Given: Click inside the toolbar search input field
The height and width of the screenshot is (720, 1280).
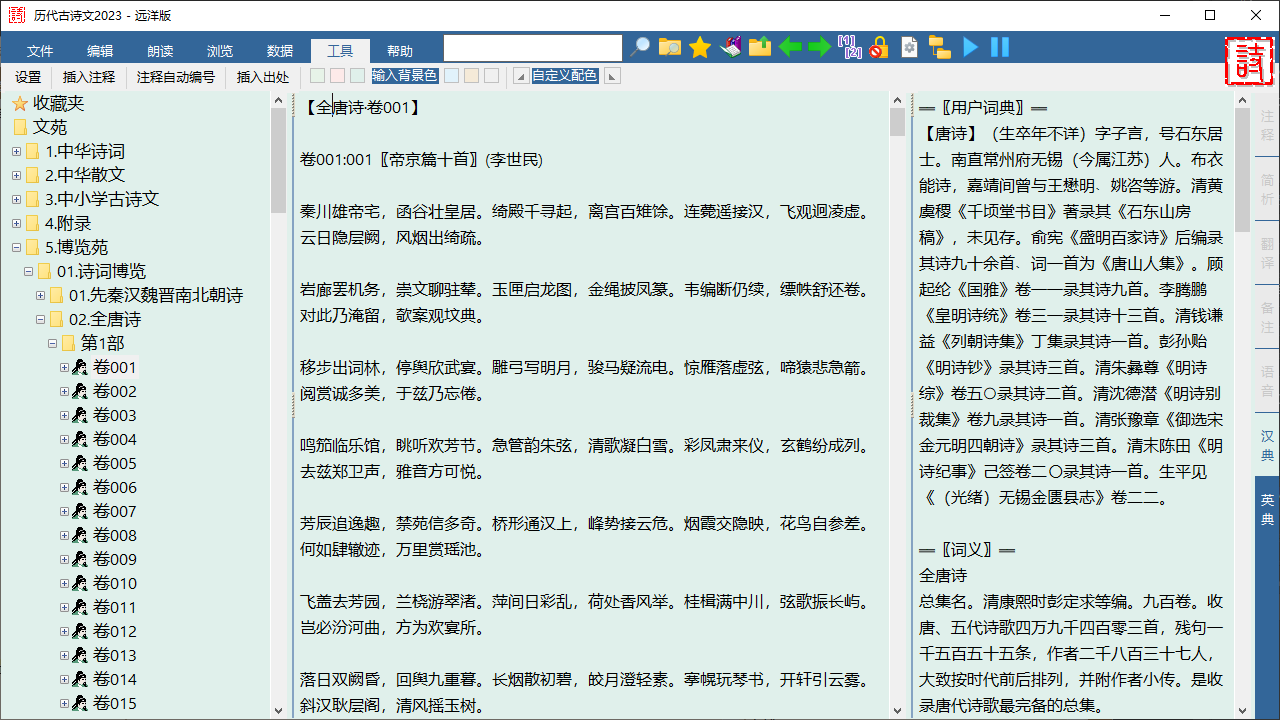Looking at the screenshot, I should coord(533,47).
